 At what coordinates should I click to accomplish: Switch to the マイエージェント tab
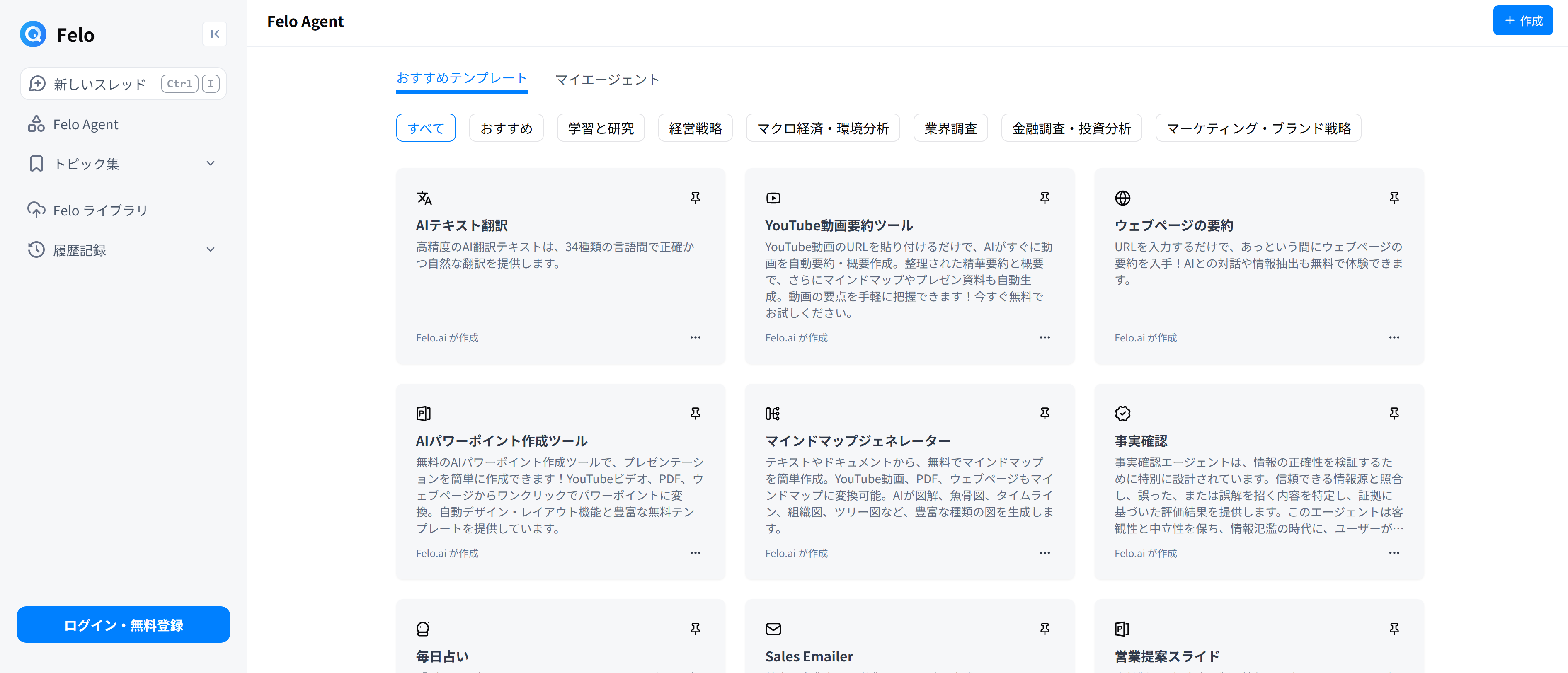click(x=607, y=79)
